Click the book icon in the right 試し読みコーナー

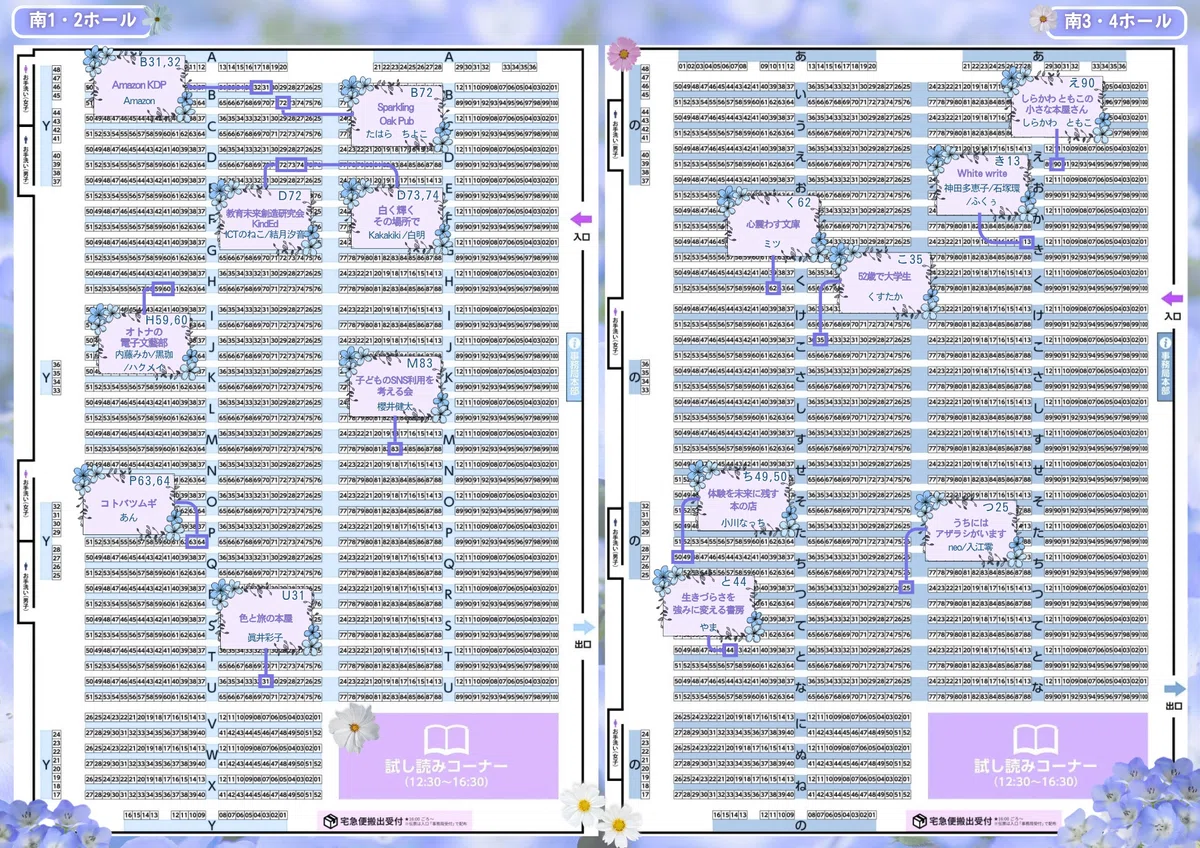point(1035,740)
